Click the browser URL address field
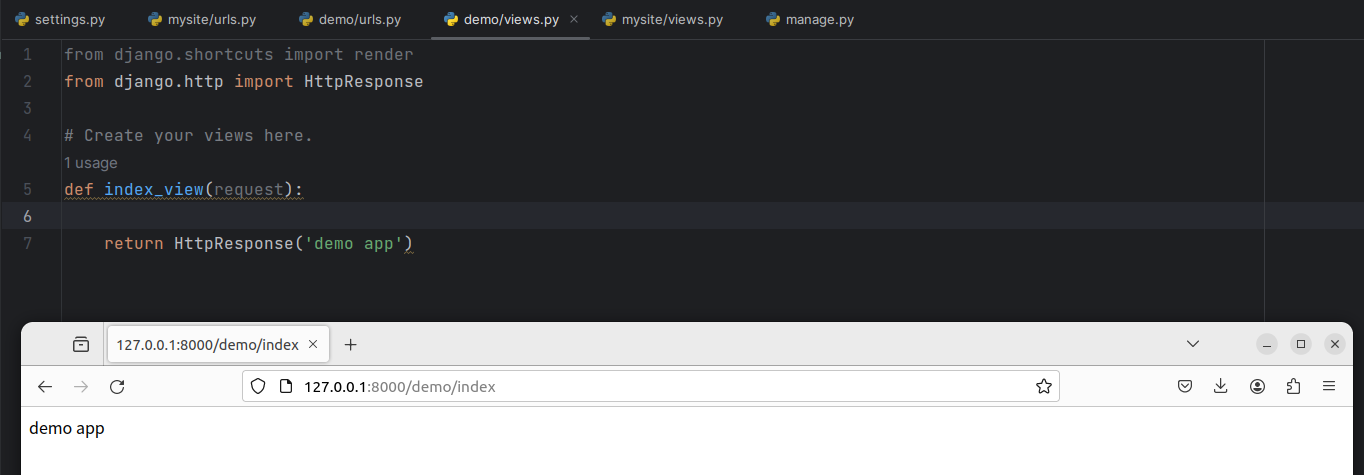 (x=650, y=387)
